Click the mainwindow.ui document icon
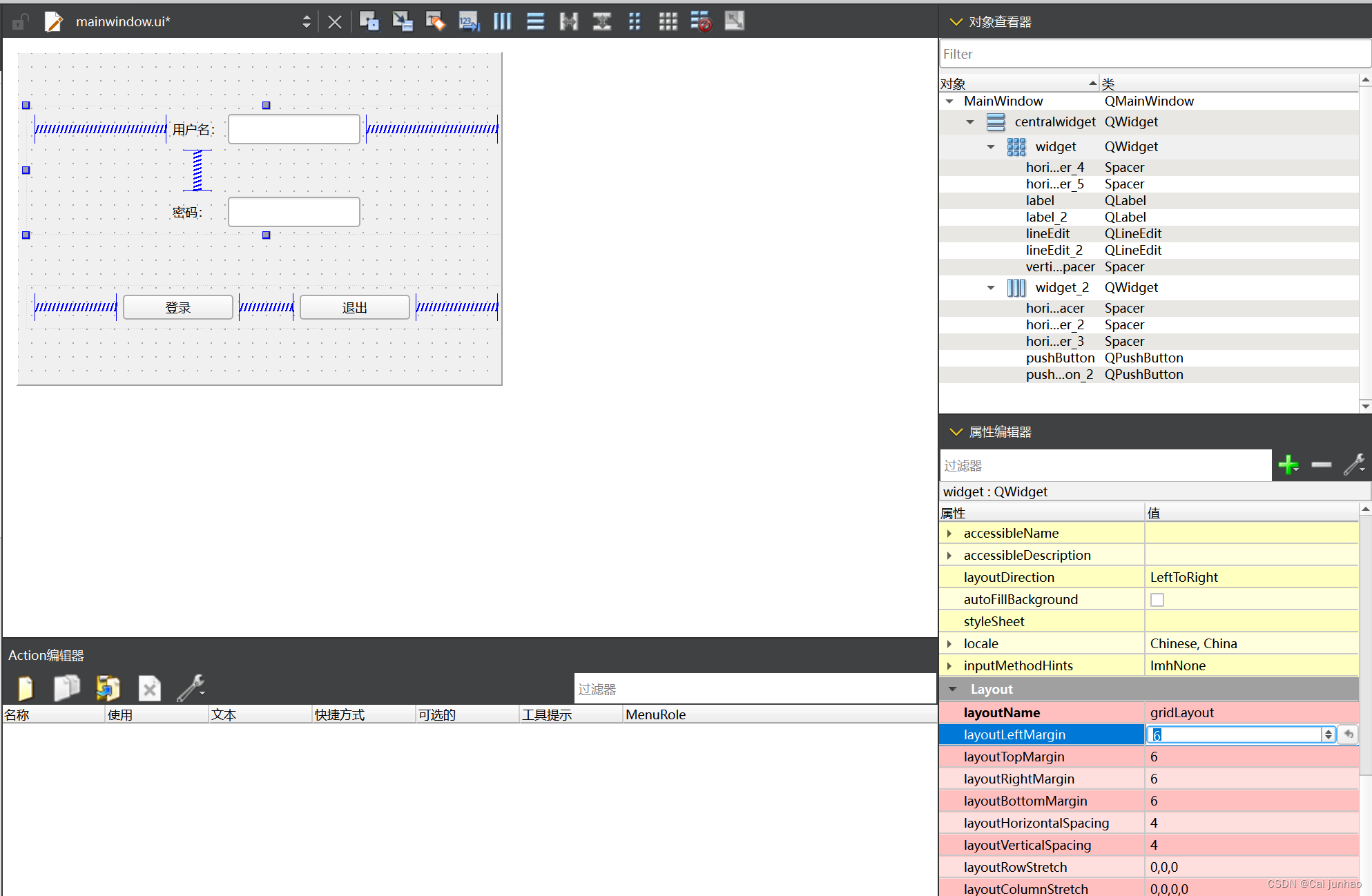The width and height of the screenshot is (1372, 896). click(53, 22)
